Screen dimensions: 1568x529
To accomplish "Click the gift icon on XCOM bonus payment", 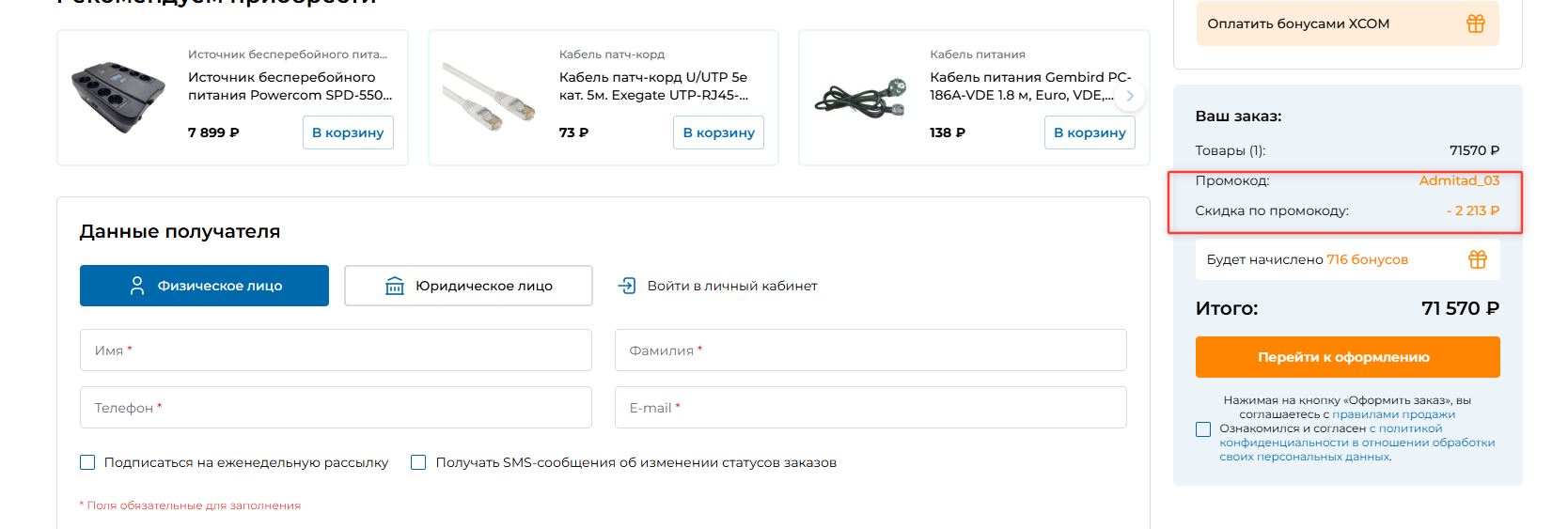I will point(1476,23).
